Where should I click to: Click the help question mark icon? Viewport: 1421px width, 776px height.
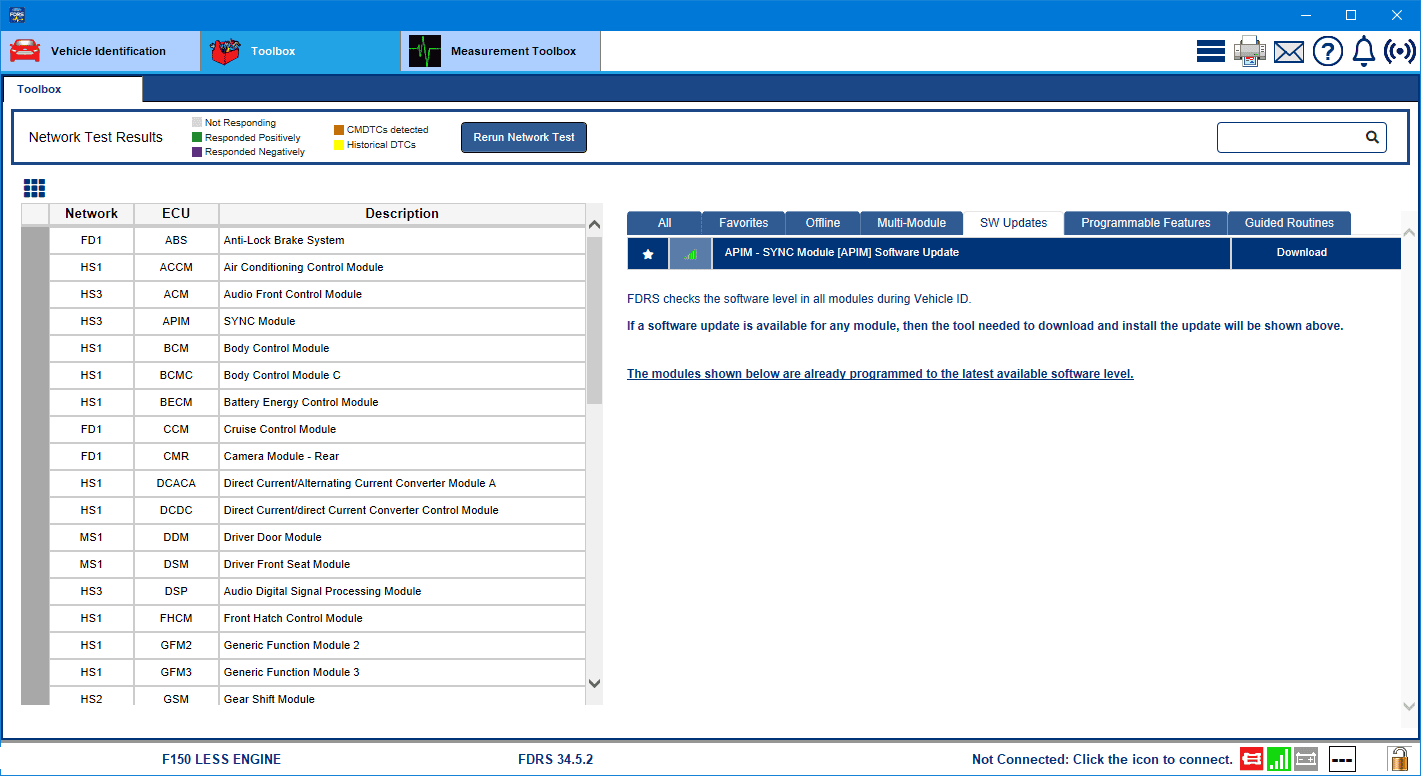click(x=1327, y=51)
